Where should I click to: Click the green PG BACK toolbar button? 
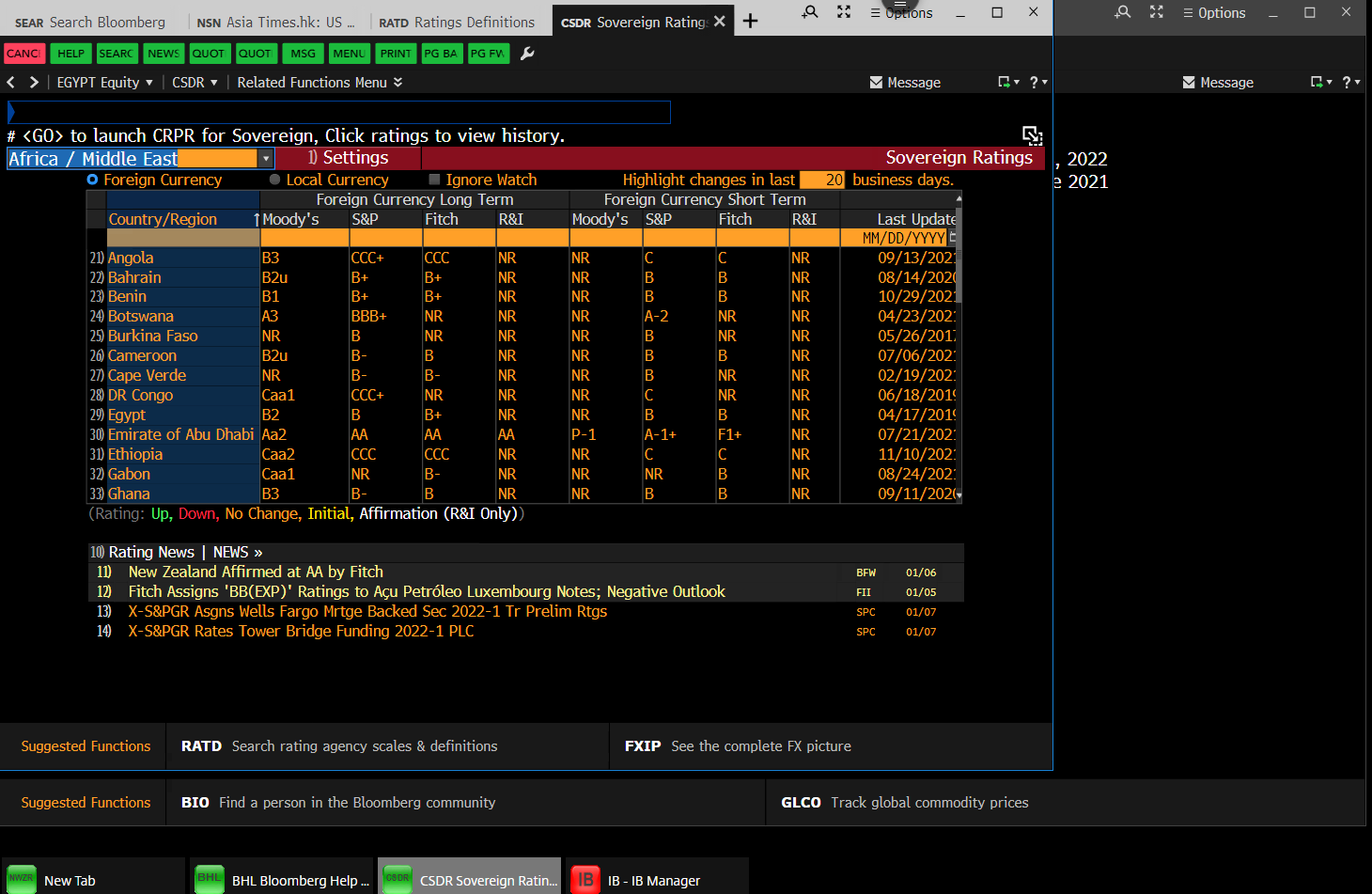click(442, 54)
